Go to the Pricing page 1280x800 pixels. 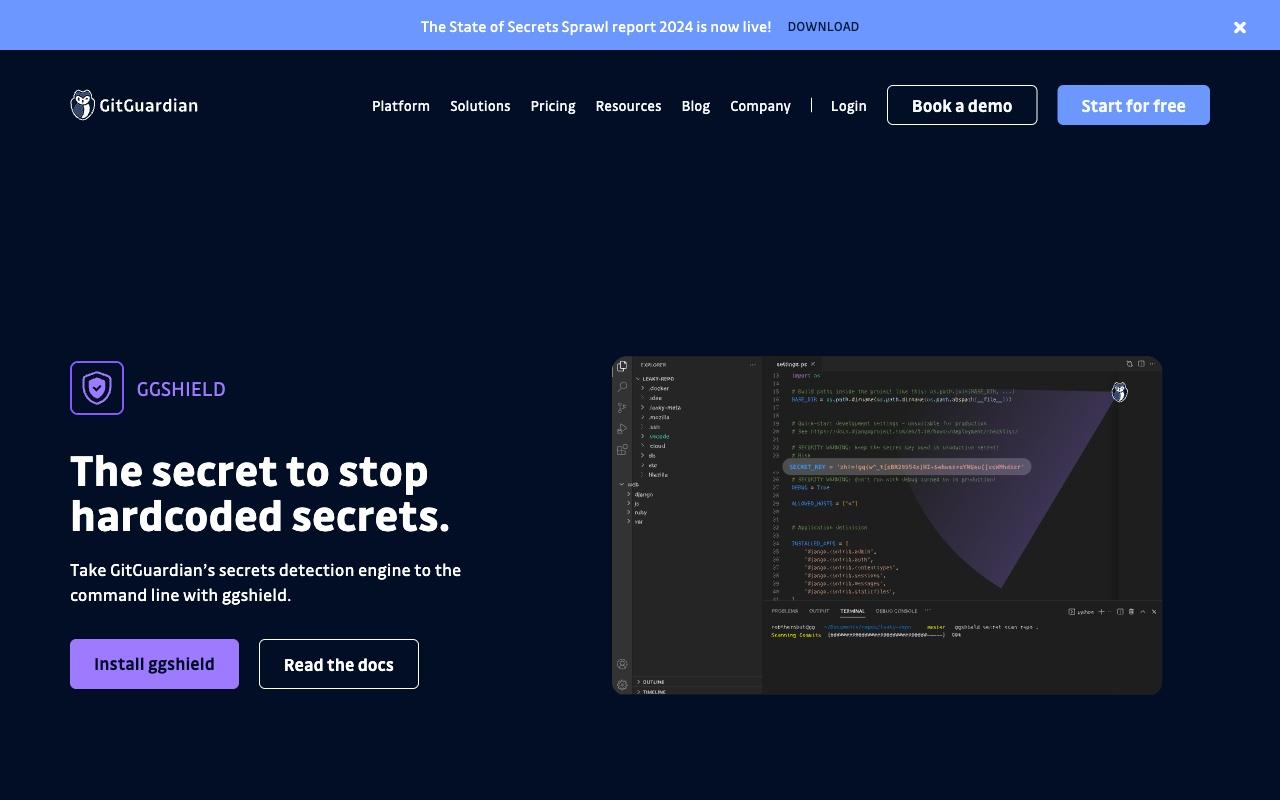tap(553, 106)
